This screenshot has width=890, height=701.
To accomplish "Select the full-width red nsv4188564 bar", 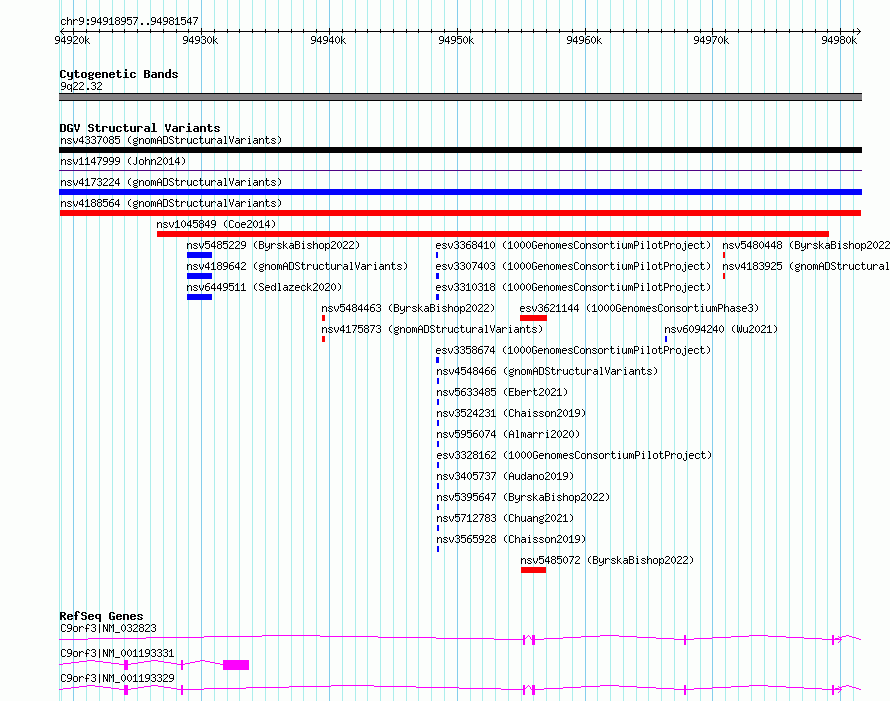I will point(460,213).
